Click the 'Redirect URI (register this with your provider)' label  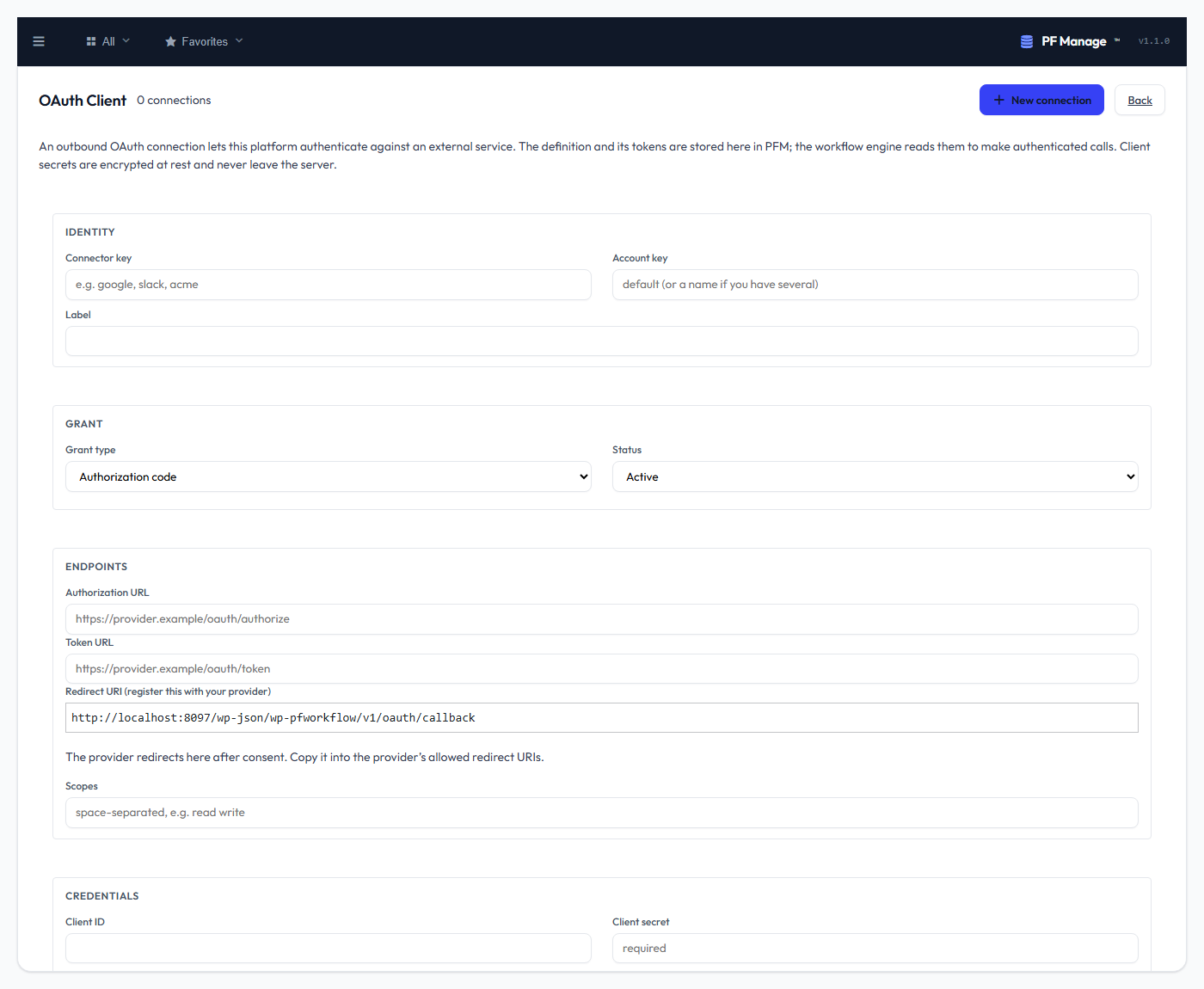[x=169, y=691]
